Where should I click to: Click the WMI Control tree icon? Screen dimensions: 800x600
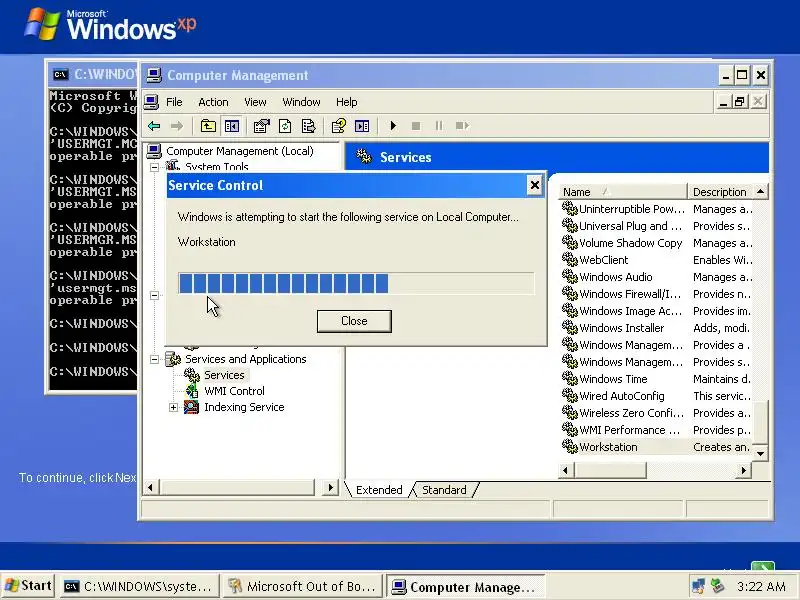pos(192,391)
